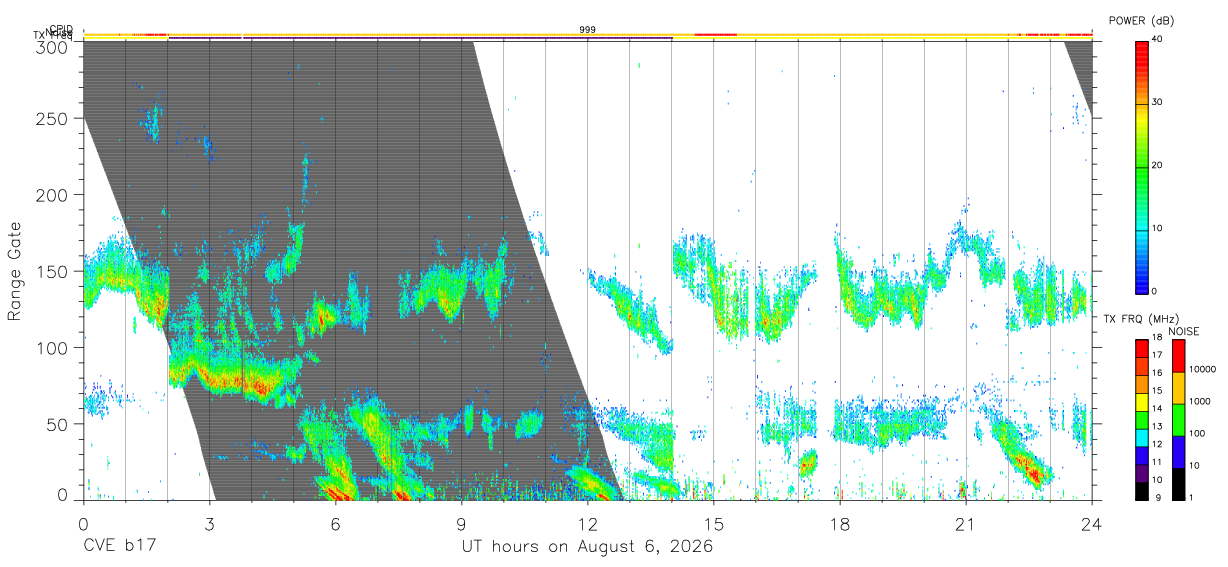Click the '999' CPID value above the plot
The width and height of the screenshot is (1228, 567).
[588, 30]
